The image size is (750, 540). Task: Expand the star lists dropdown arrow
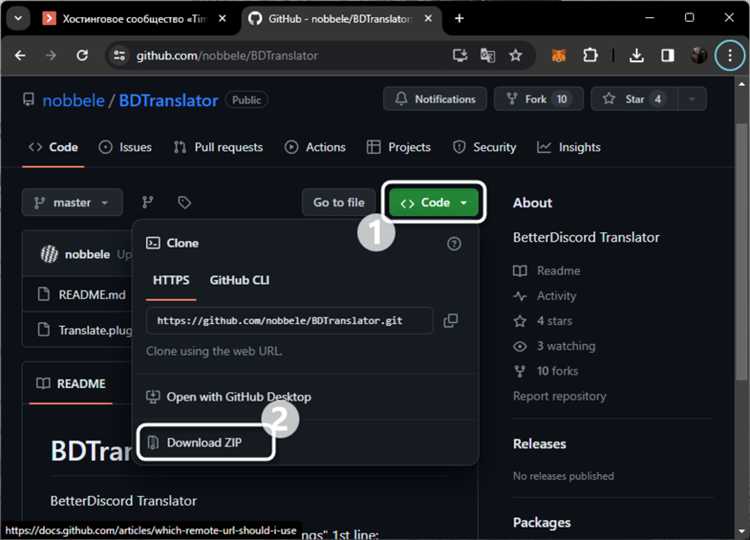(692, 99)
